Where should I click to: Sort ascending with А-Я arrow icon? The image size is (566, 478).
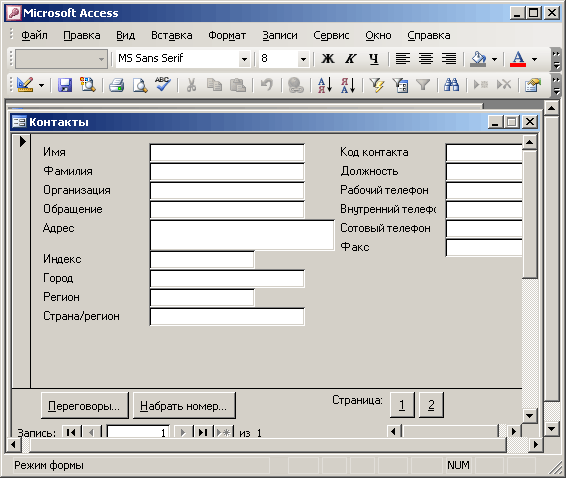click(x=325, y=85)
